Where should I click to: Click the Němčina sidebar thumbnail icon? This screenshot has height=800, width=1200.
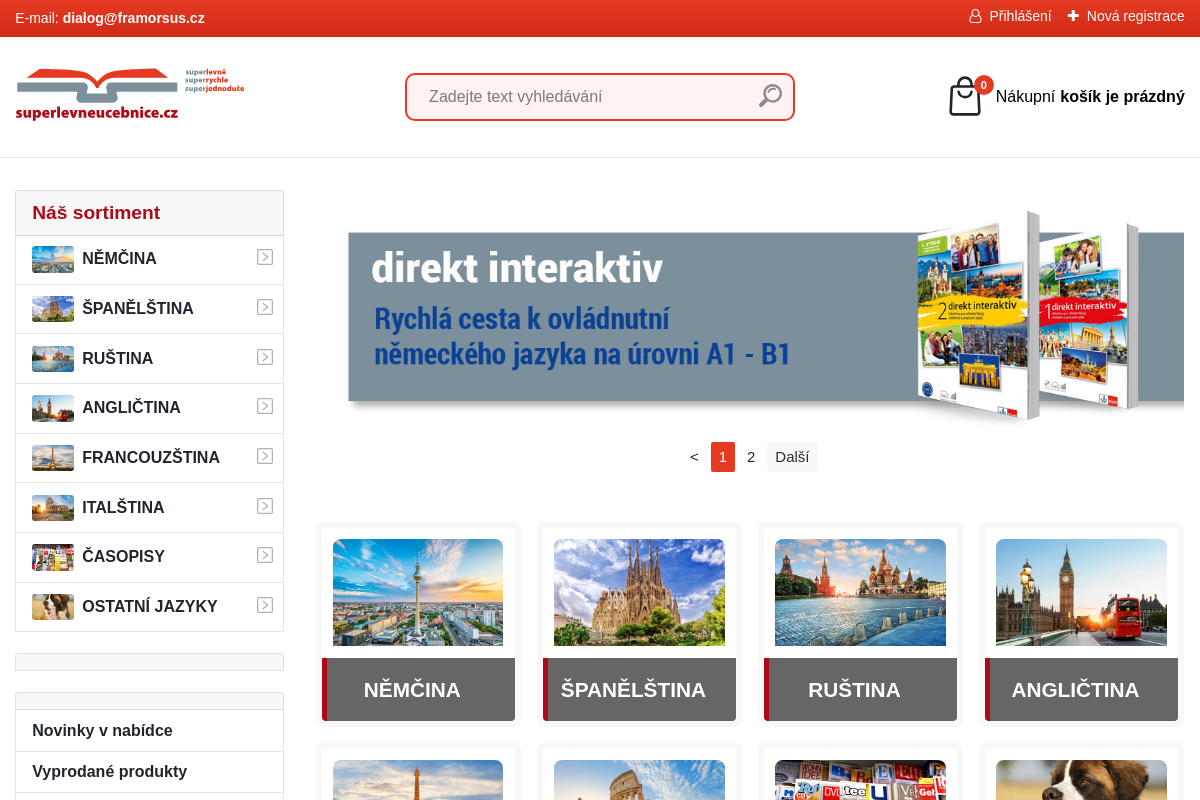[x=53, y=259]
